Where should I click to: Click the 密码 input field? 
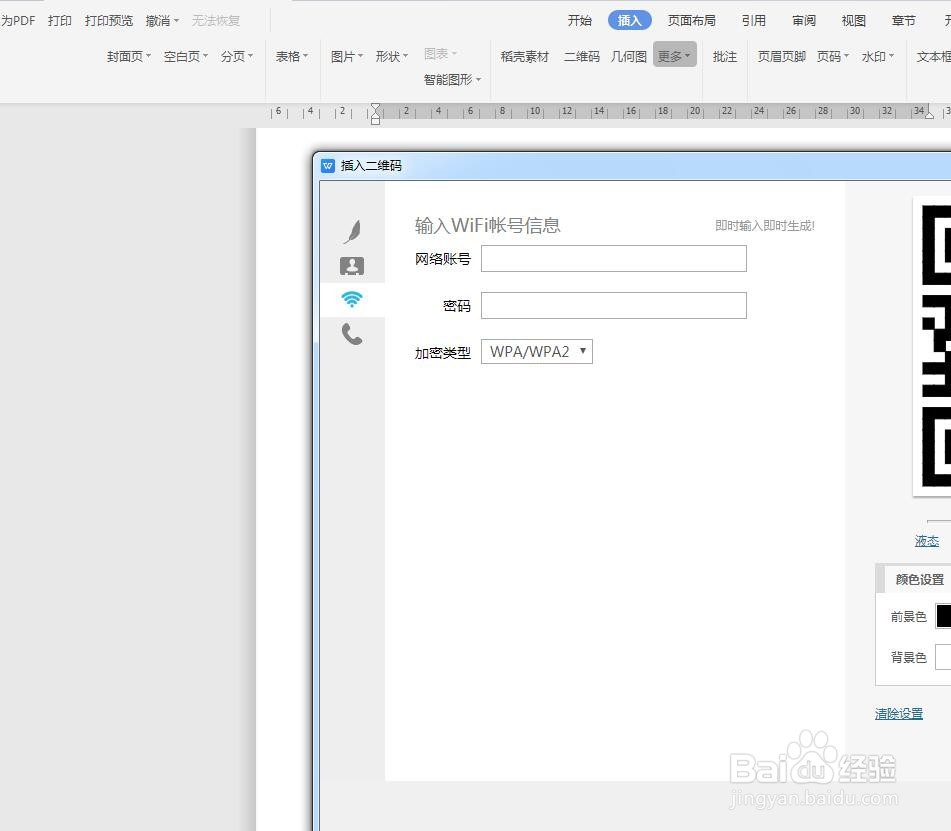click(x=614, y=306)
